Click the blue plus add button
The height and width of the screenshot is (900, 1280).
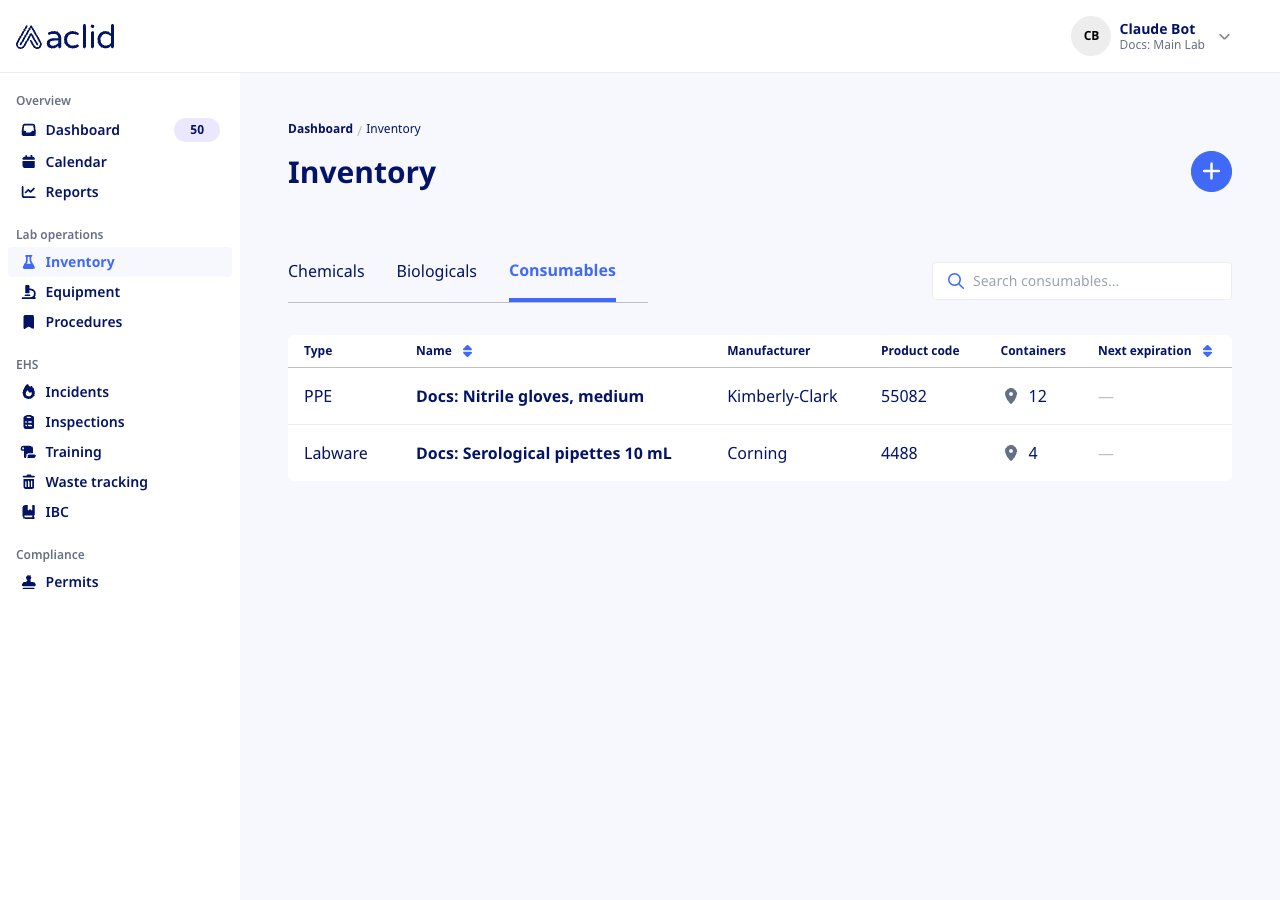click(x=1211, y=172)
